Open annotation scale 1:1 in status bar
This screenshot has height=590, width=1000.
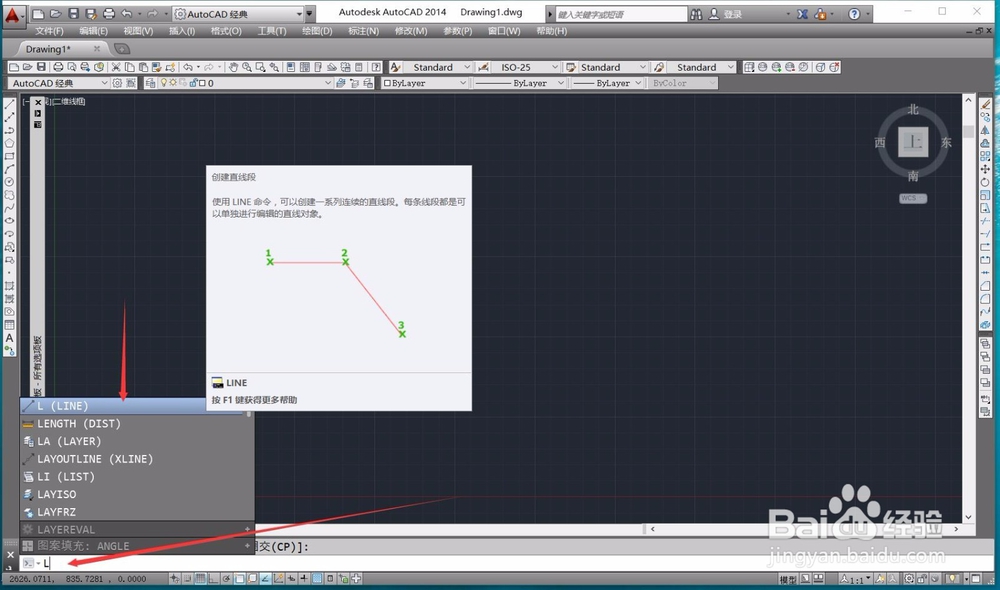click(x=855, y=579)
